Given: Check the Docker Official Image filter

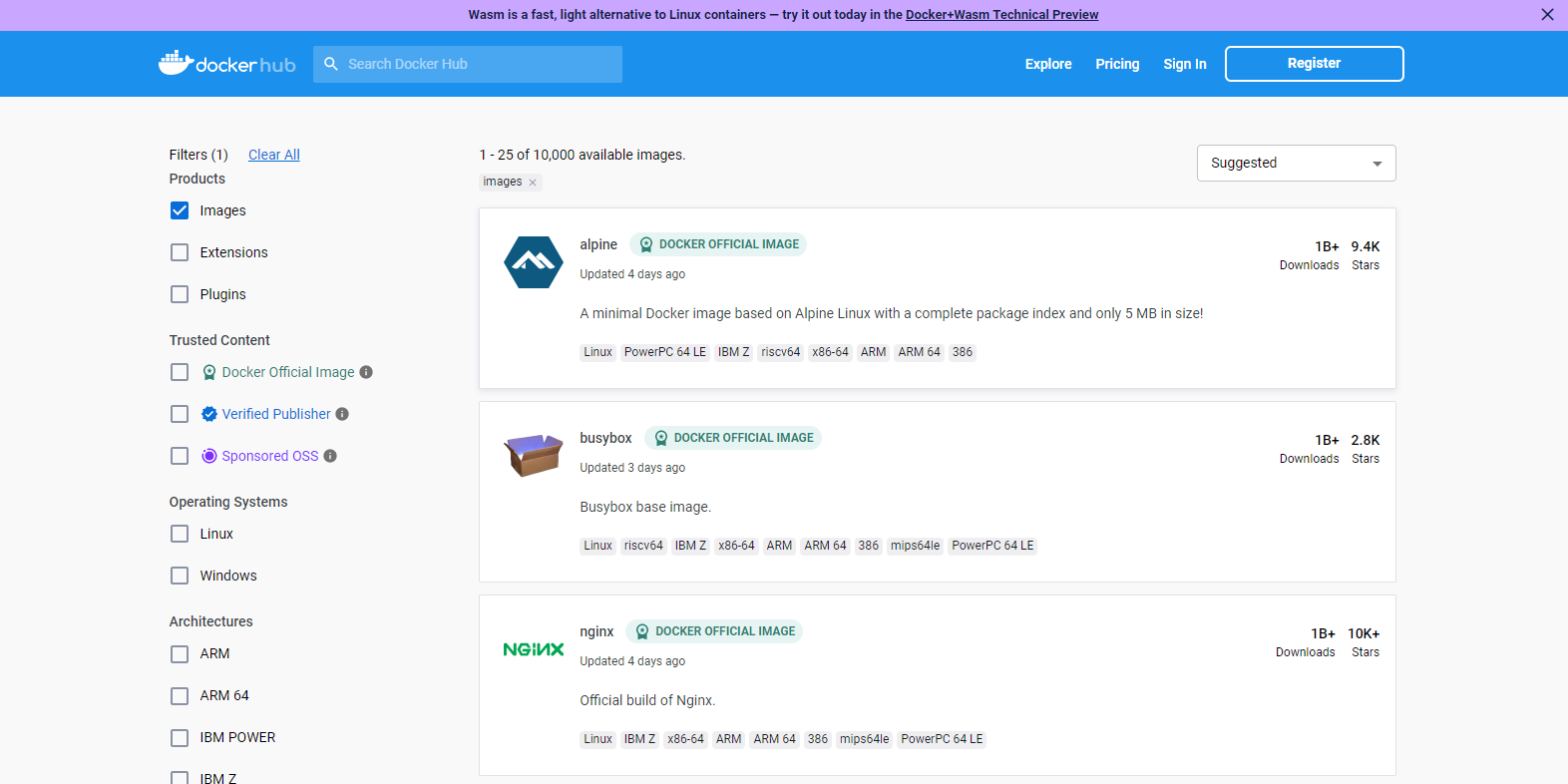Looking at the screenshot, I should [x=180, y=372].
